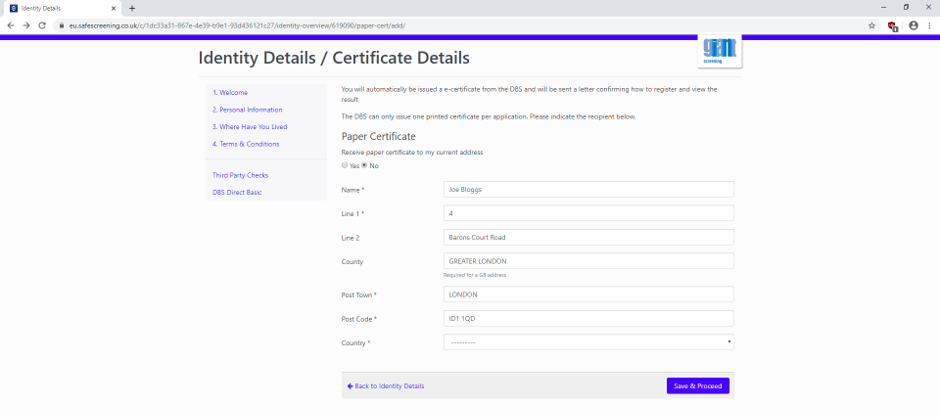Screen dimensions: 940x417
Task: Open the Chrome three-dot menu
Action: pyautogui.click(x=929, y=26)
